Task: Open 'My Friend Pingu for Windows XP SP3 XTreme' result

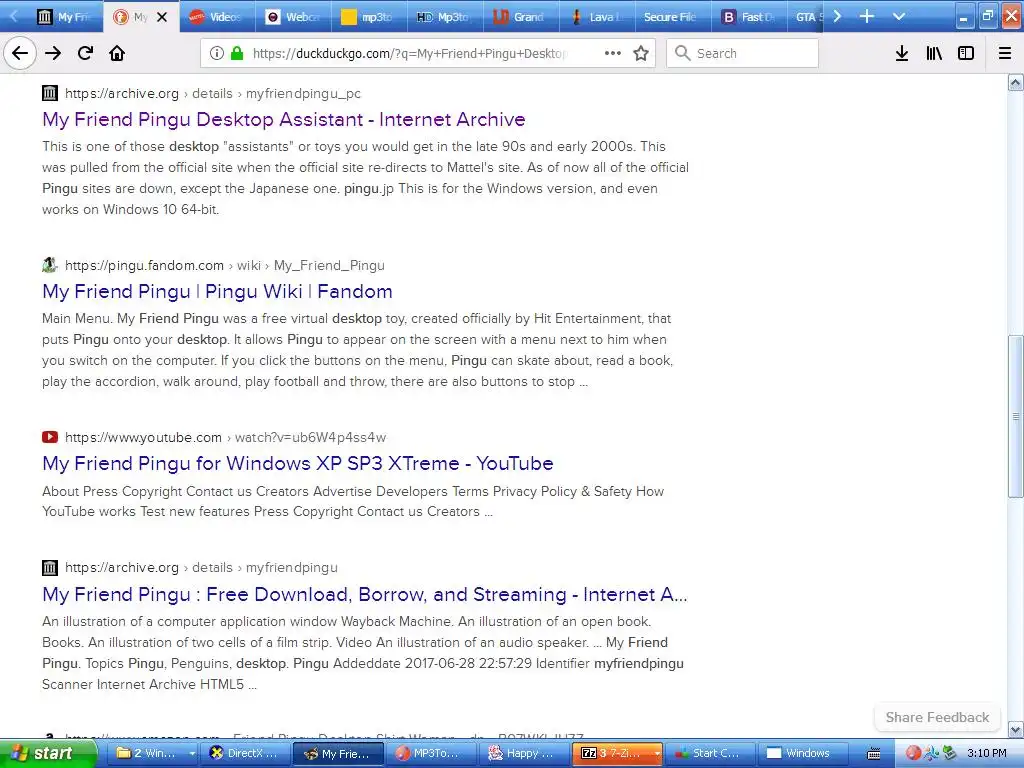Action: [x=298, y=464]
